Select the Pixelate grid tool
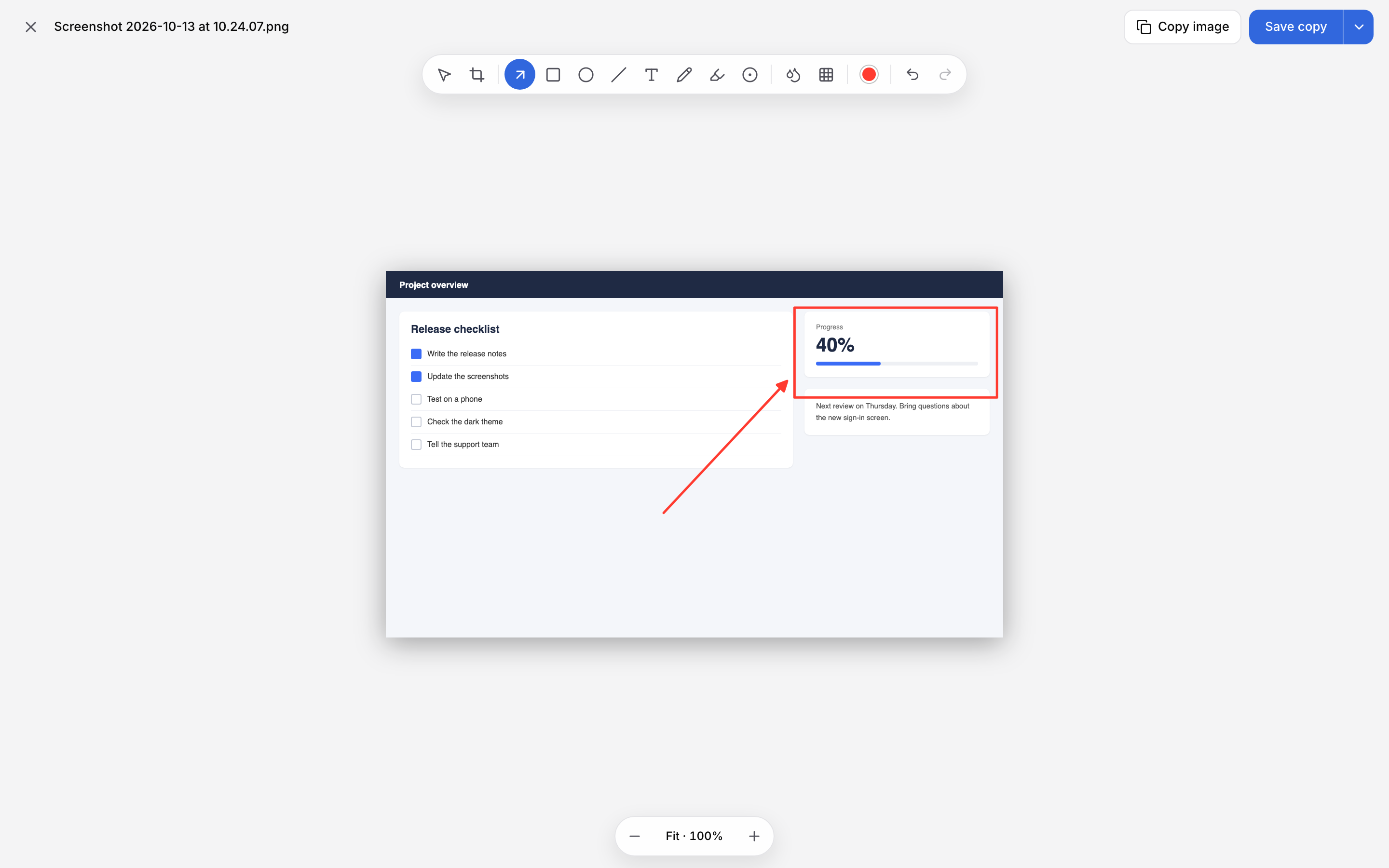 [826, 75]
